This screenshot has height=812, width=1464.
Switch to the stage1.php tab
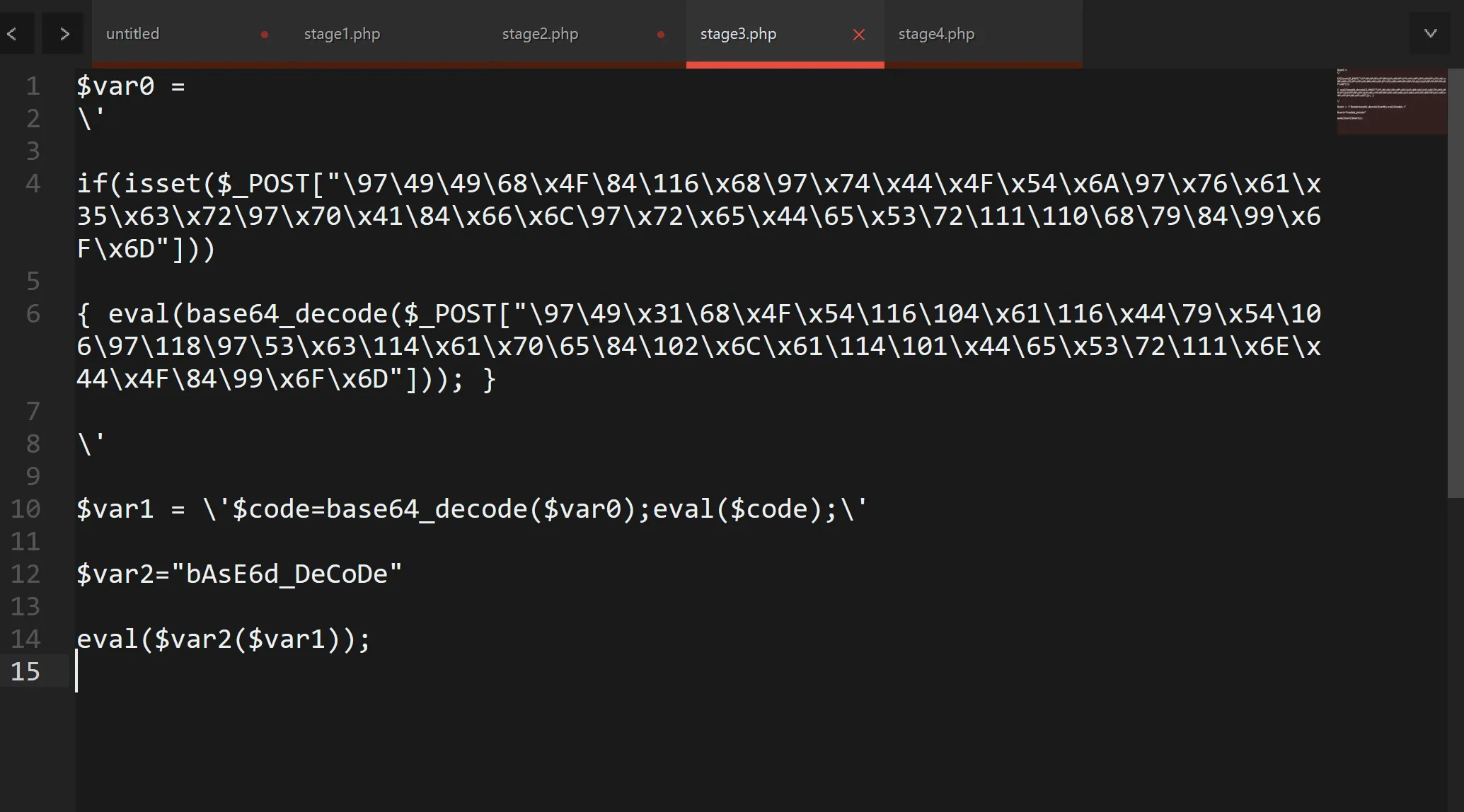(x=342, y=34)
